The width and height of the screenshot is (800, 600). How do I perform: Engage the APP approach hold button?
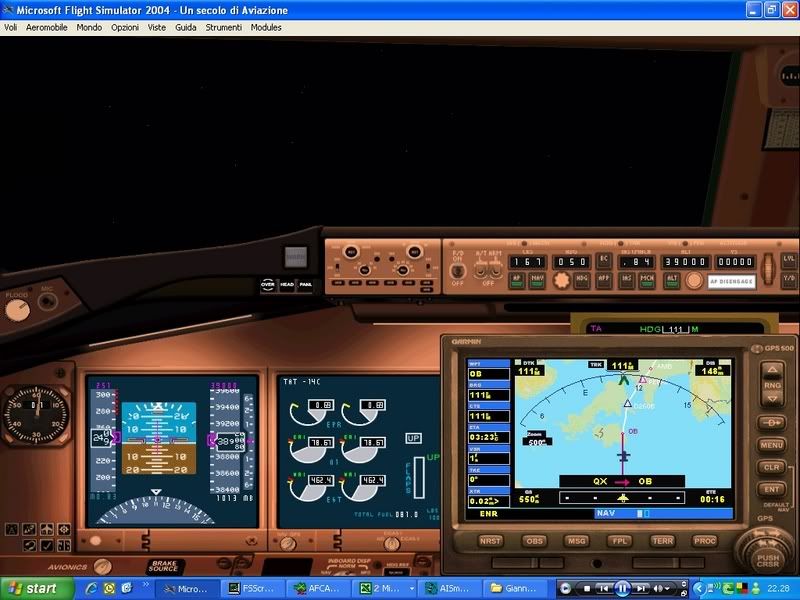click(604, 280)
